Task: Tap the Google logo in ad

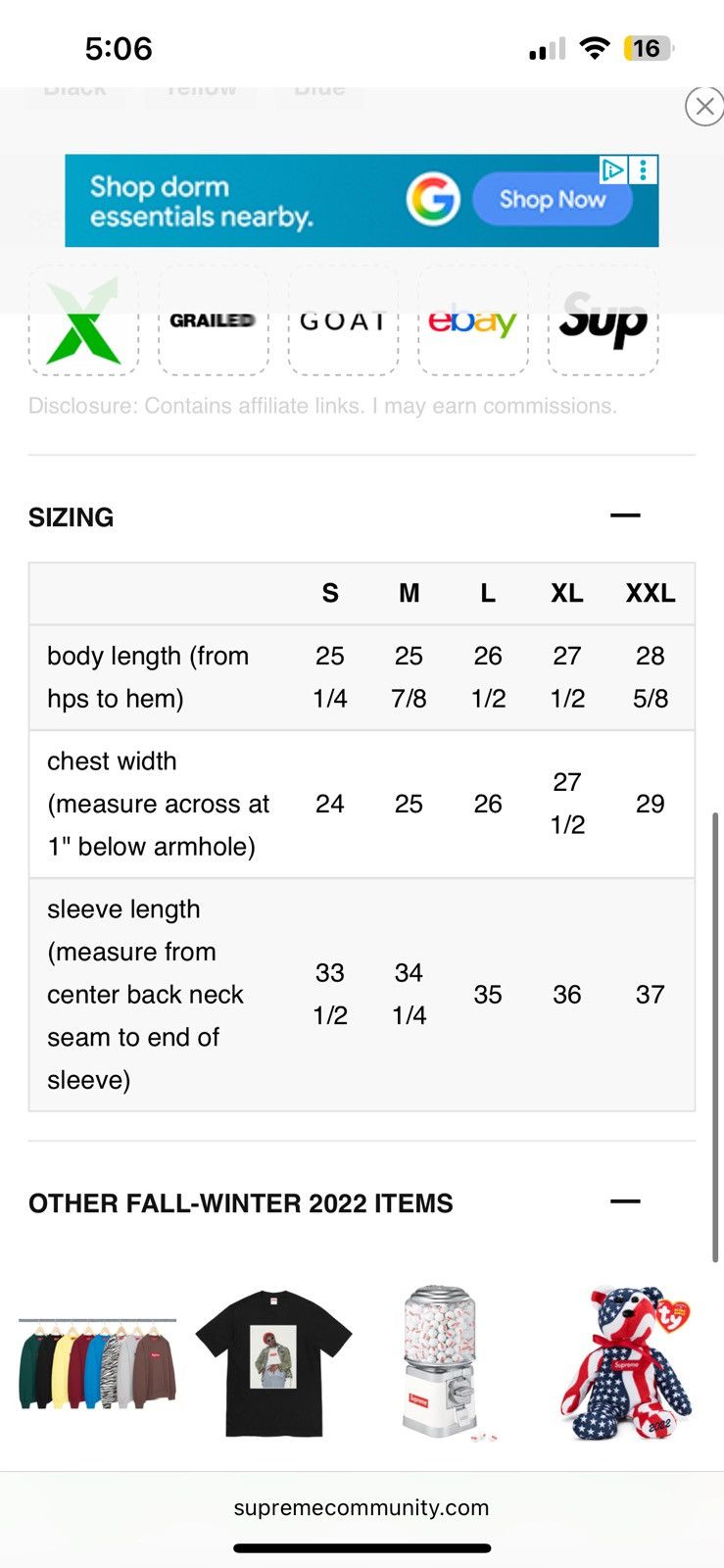Action: [433, 199]
